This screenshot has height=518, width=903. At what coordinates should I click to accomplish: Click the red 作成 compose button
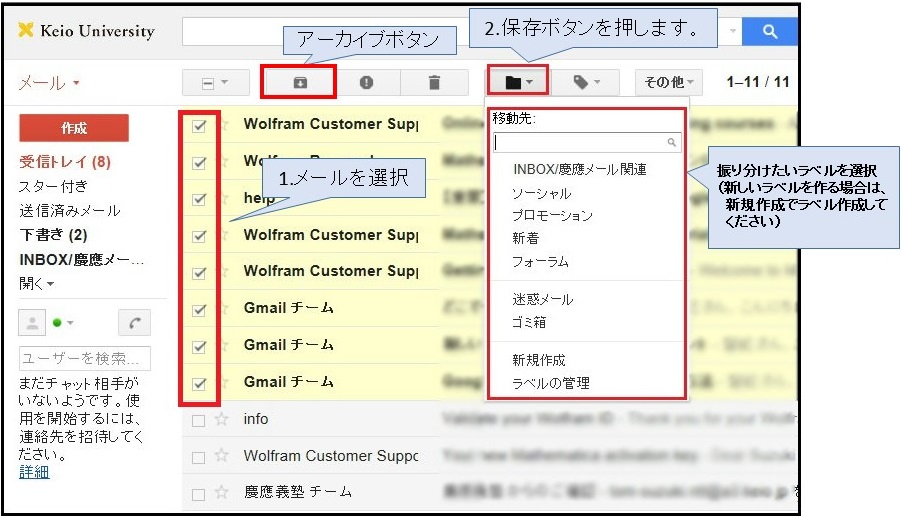coord(74,128)
